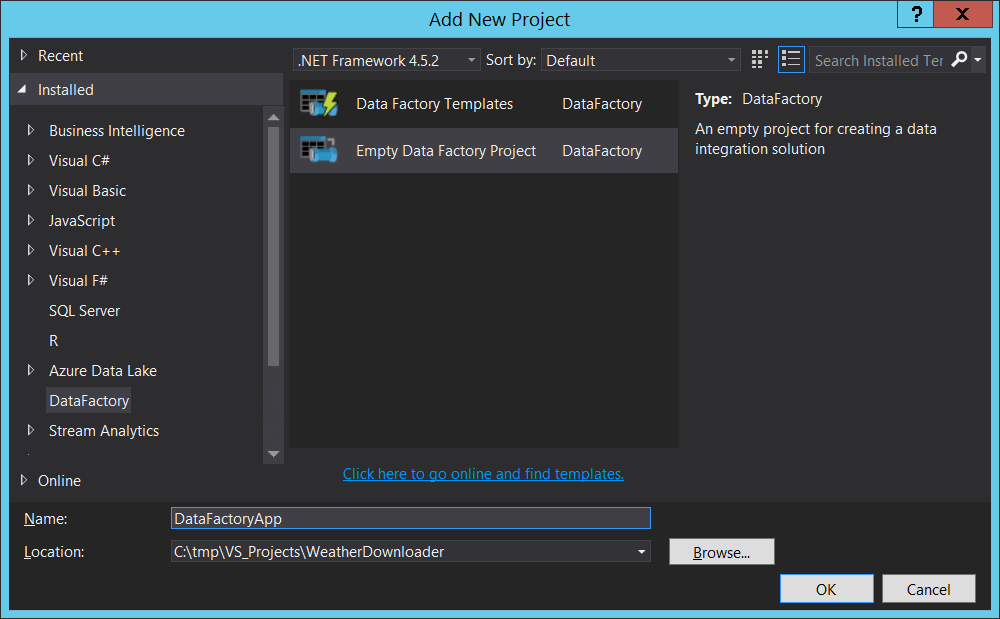Choose the Data Factory Templates row text

434,103
